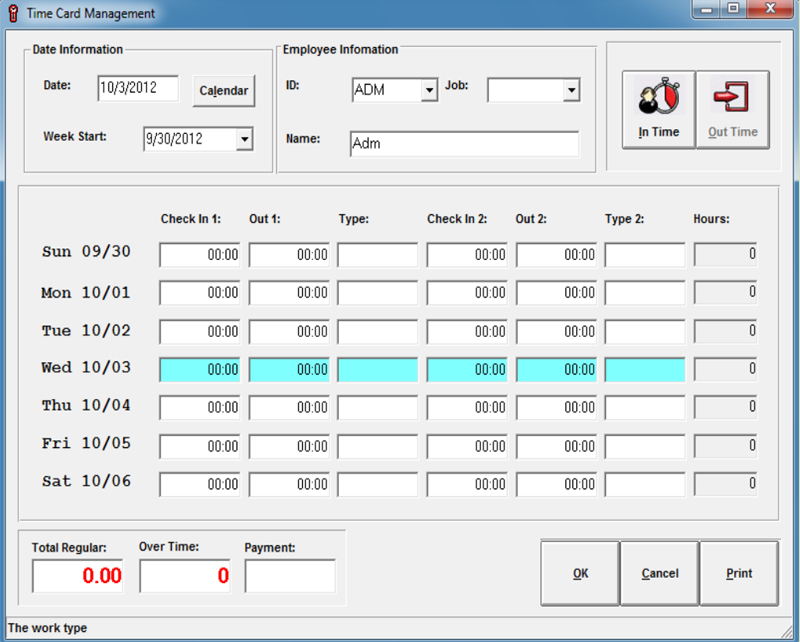Confirm with the OK button
The image size is (800, 642).
[580, 573]
